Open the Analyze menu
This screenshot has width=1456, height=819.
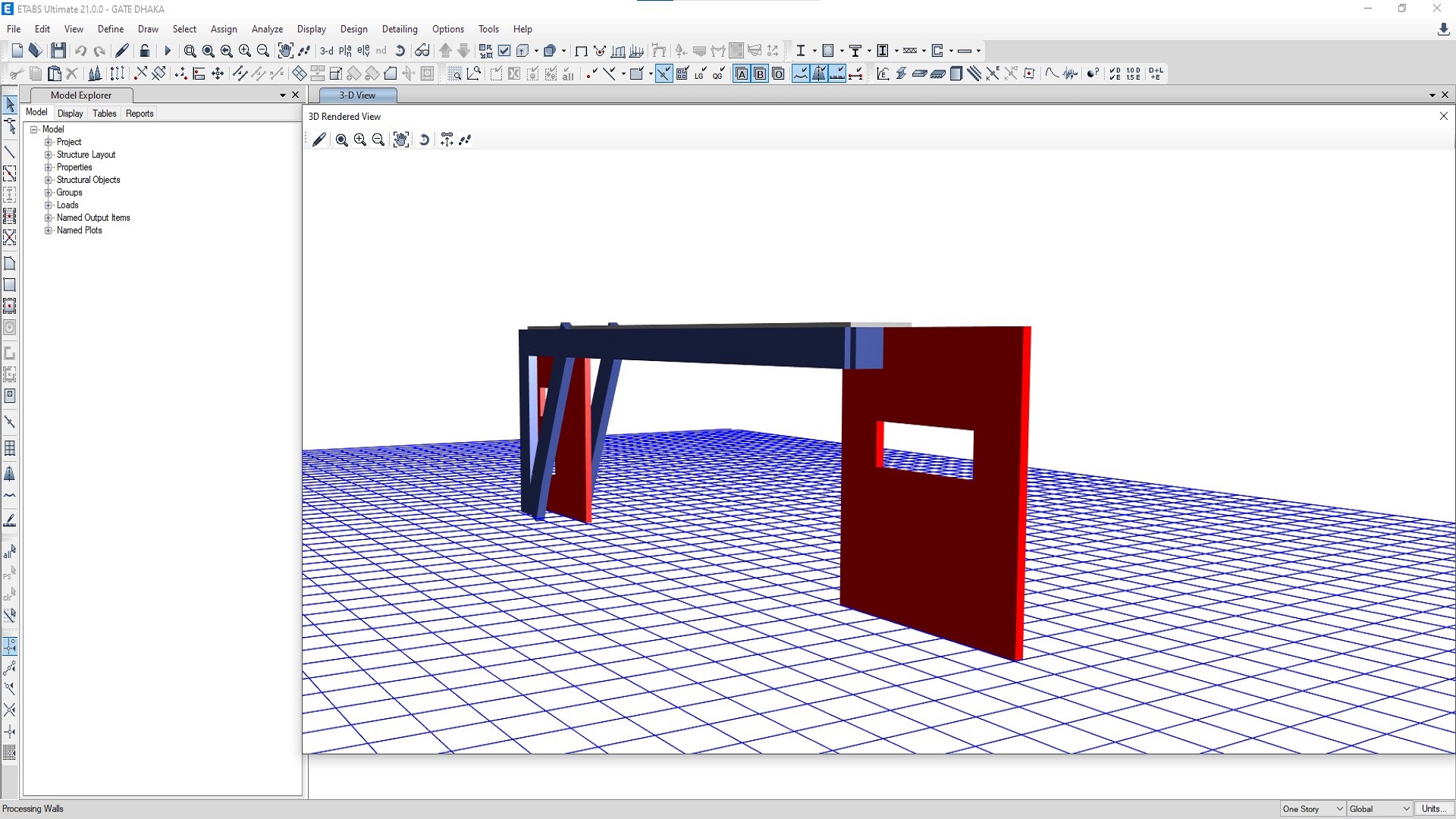[x=267, y=29]
